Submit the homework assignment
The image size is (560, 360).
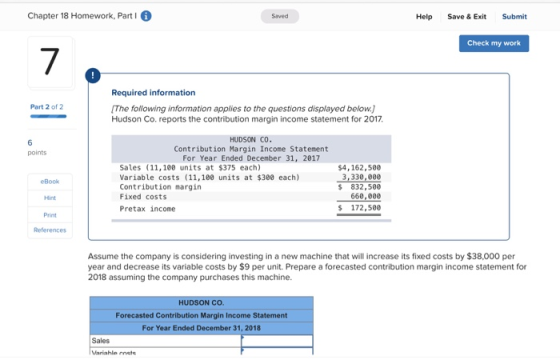point(514,16)
